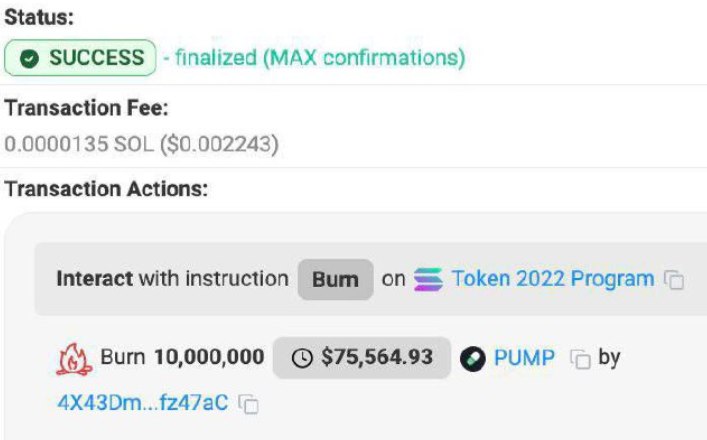The height and width of the screenshot is (440, 707).
Task: Copy the Token 2022 Program address
Action: 674,280
